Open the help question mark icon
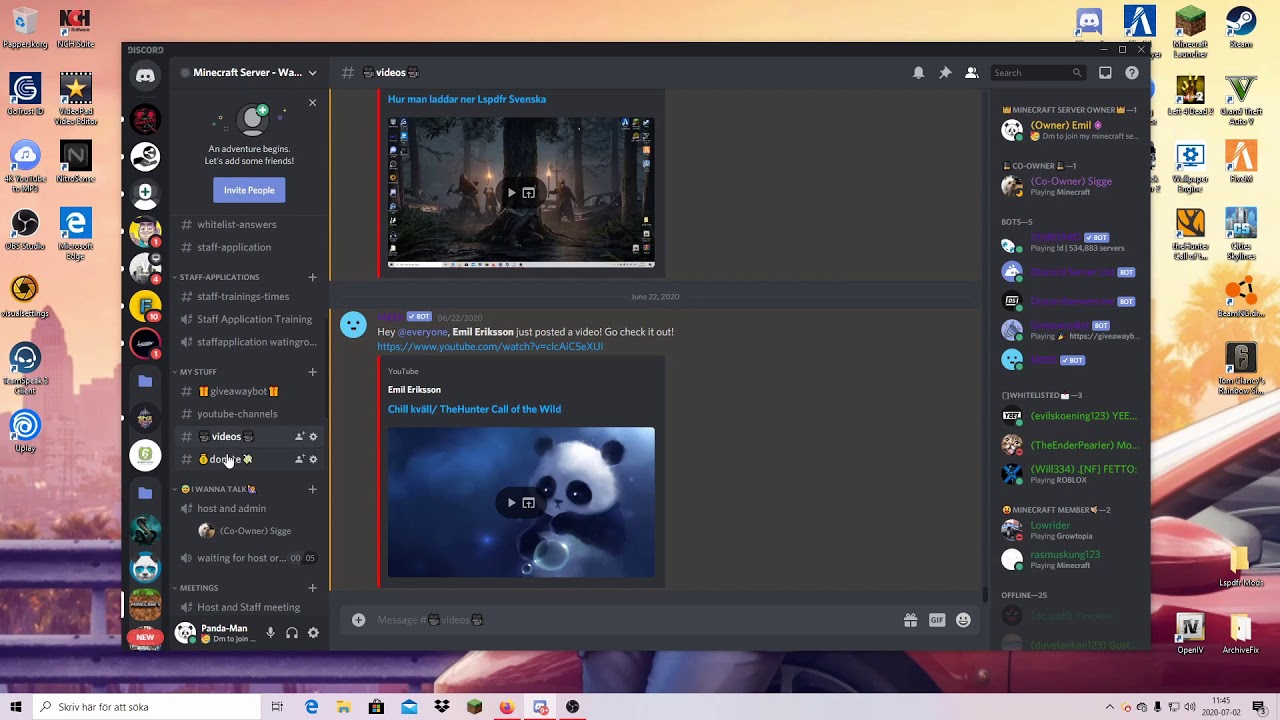The width and height of the screenshot is (1280, 720). [x=1132, y=72]
